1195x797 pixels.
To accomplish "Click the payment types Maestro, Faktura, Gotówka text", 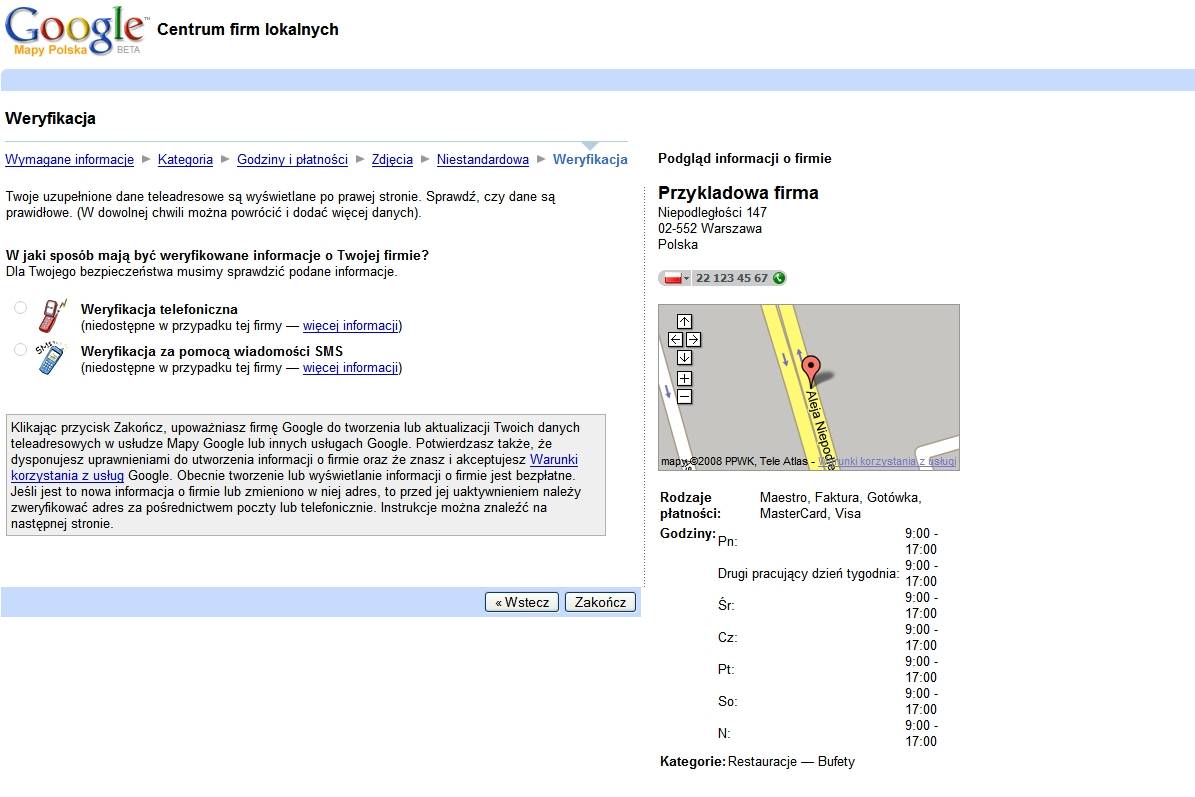I will [x=841, y=505].
